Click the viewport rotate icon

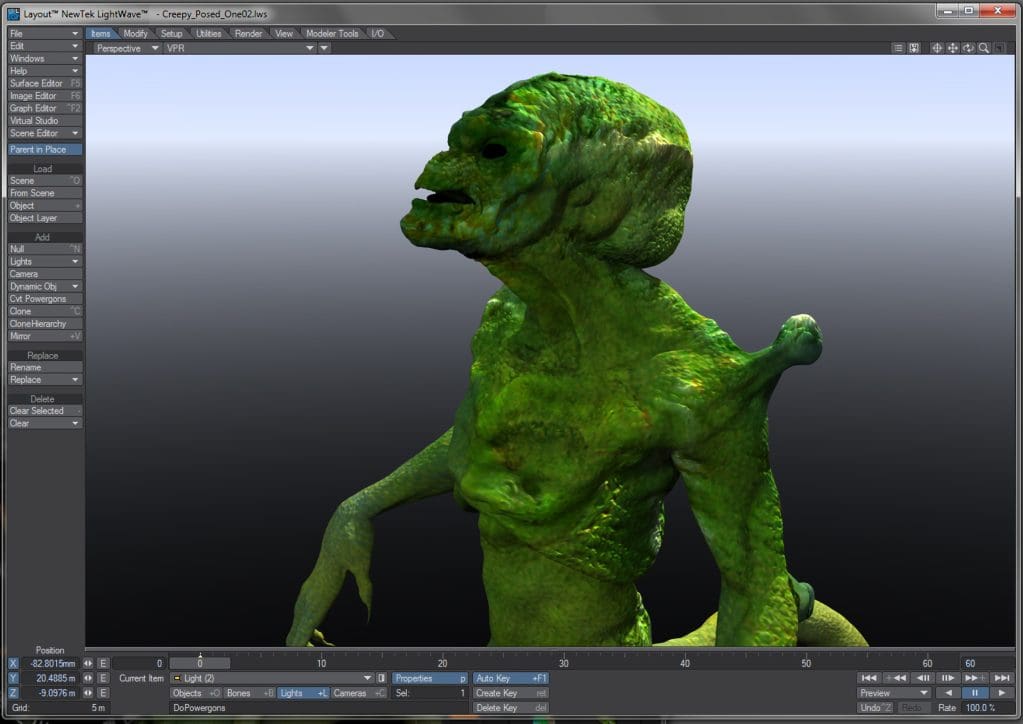[968, 48]
